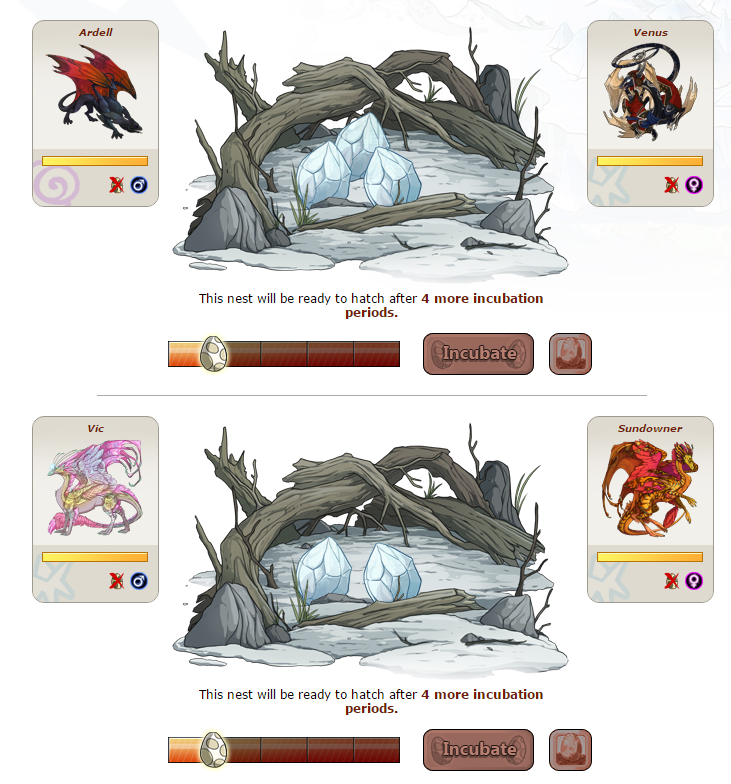
Task: Click Ardell's yellow energy bar
Action: coord(95,161)
